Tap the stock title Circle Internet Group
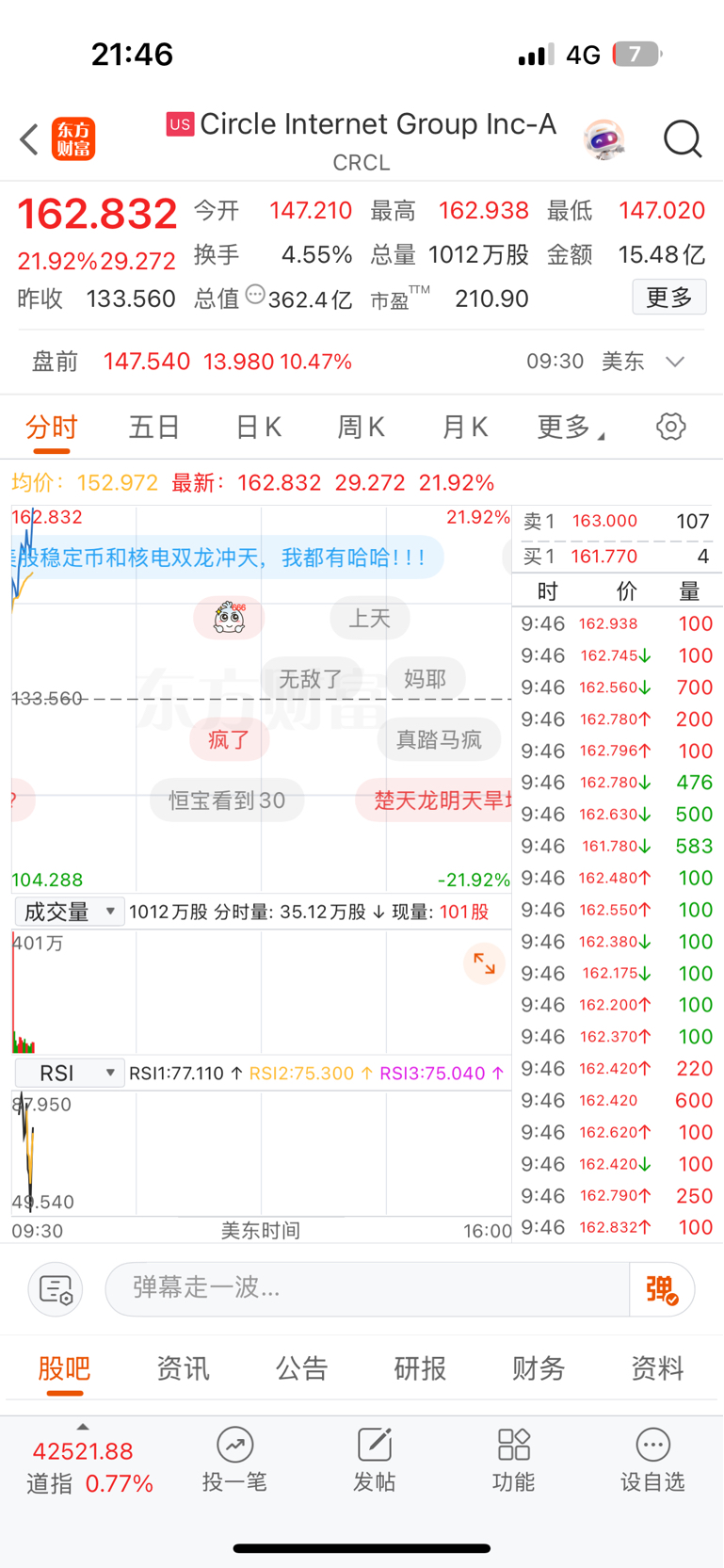The width and height of the screenshot is (724, 1568). (x=378, y=124)
